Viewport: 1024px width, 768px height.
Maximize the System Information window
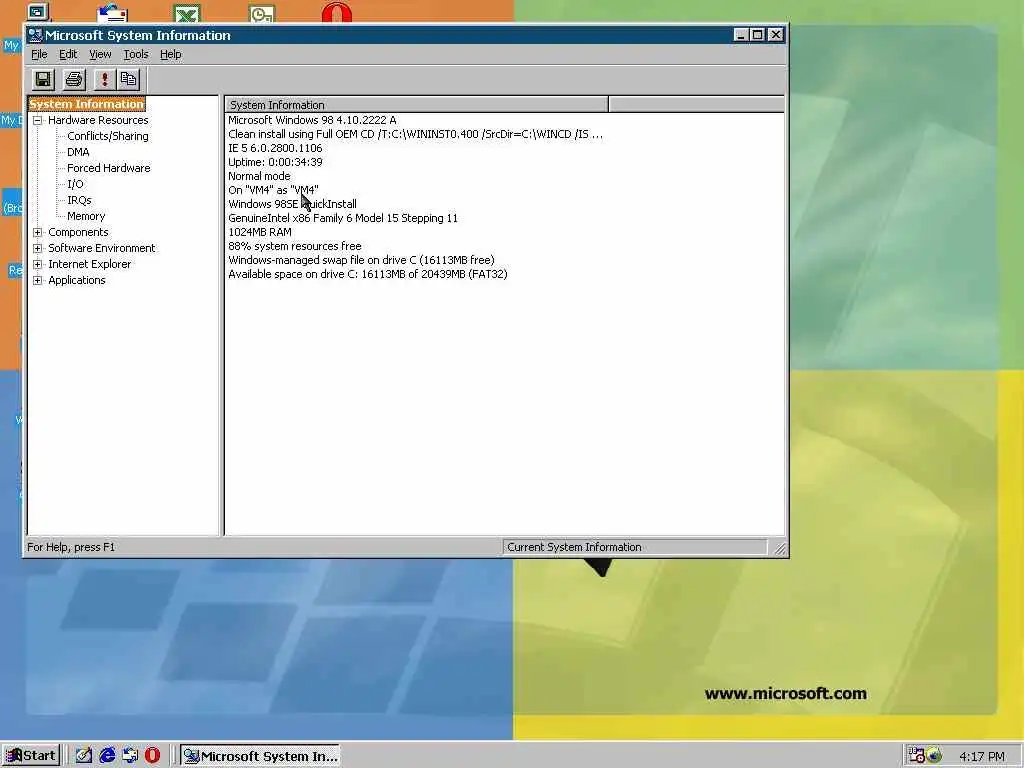[x=757, y=35]
